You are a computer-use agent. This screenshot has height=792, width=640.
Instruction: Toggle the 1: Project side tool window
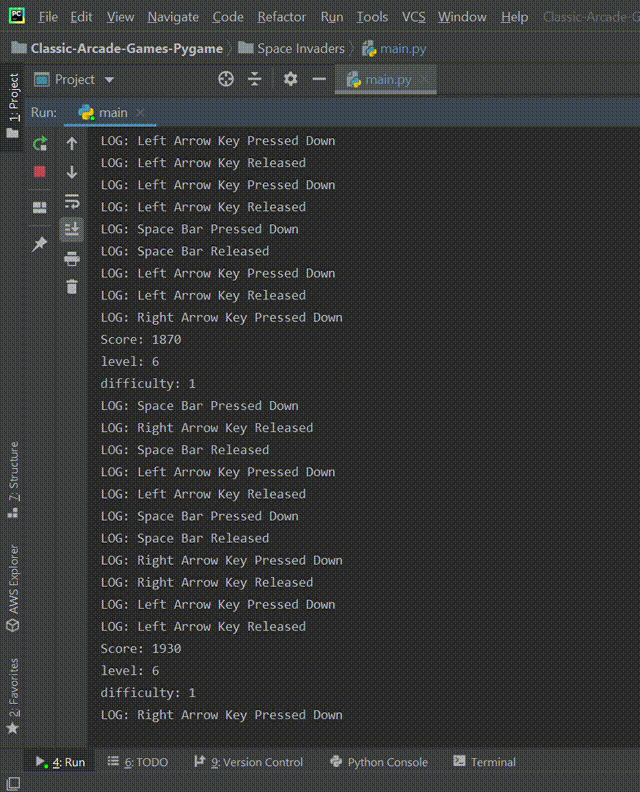pos(13,106)
